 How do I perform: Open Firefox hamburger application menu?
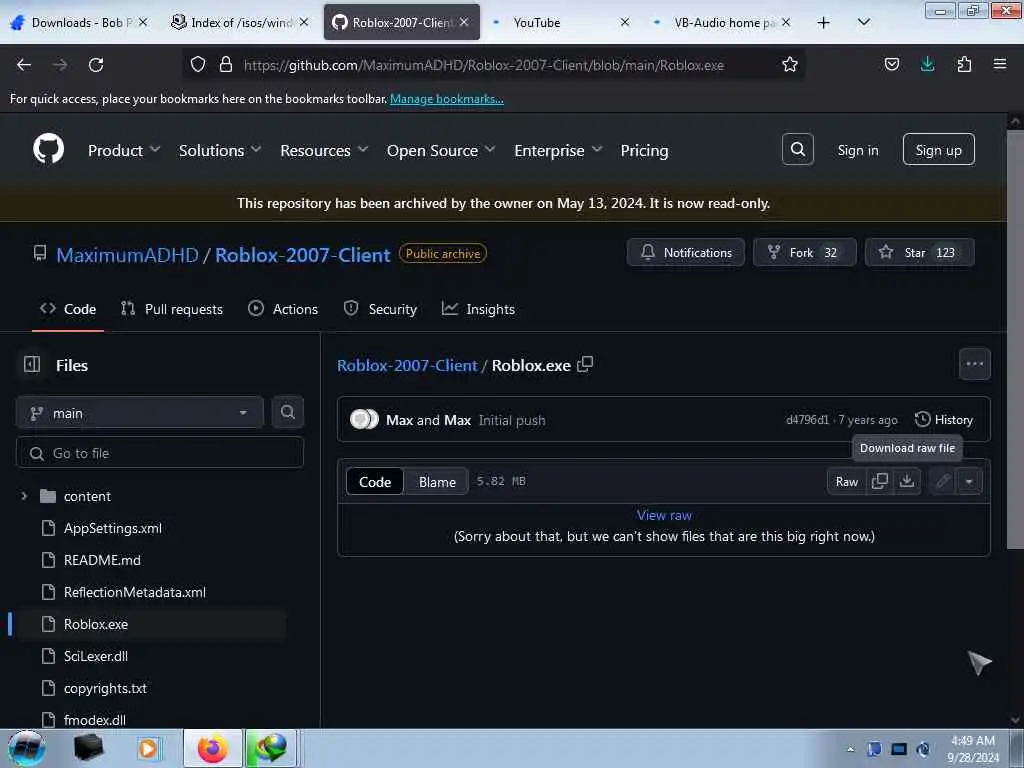[1000, 64]
